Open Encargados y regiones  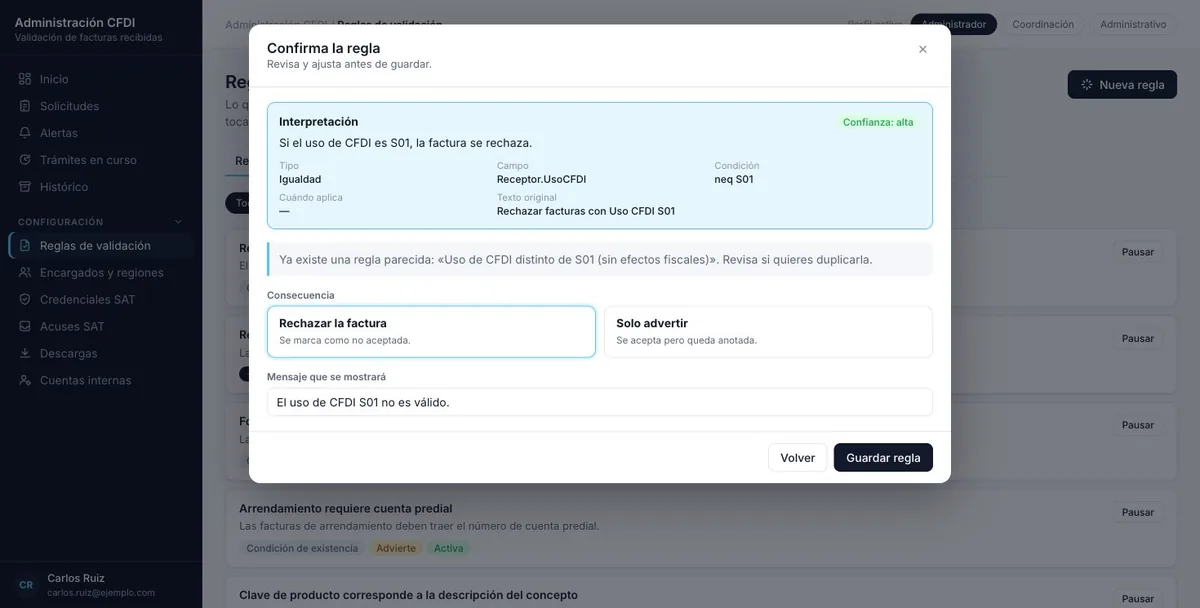[x=101, y=273]
